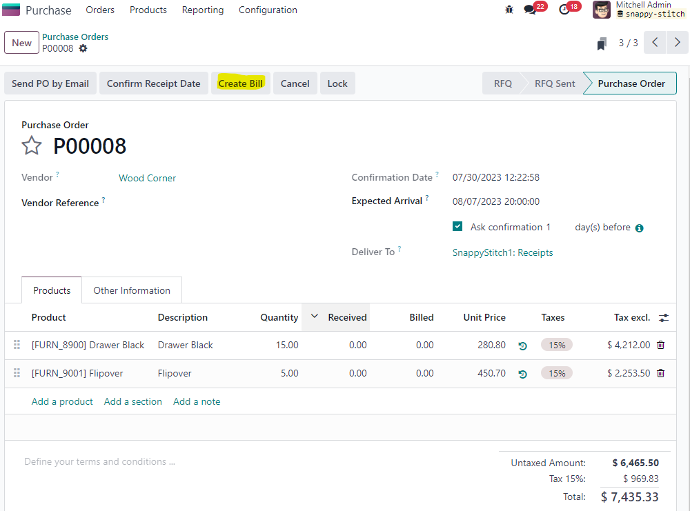Open the debug bug icon
The height and width of the screenshot is (511, 690).
509,9
